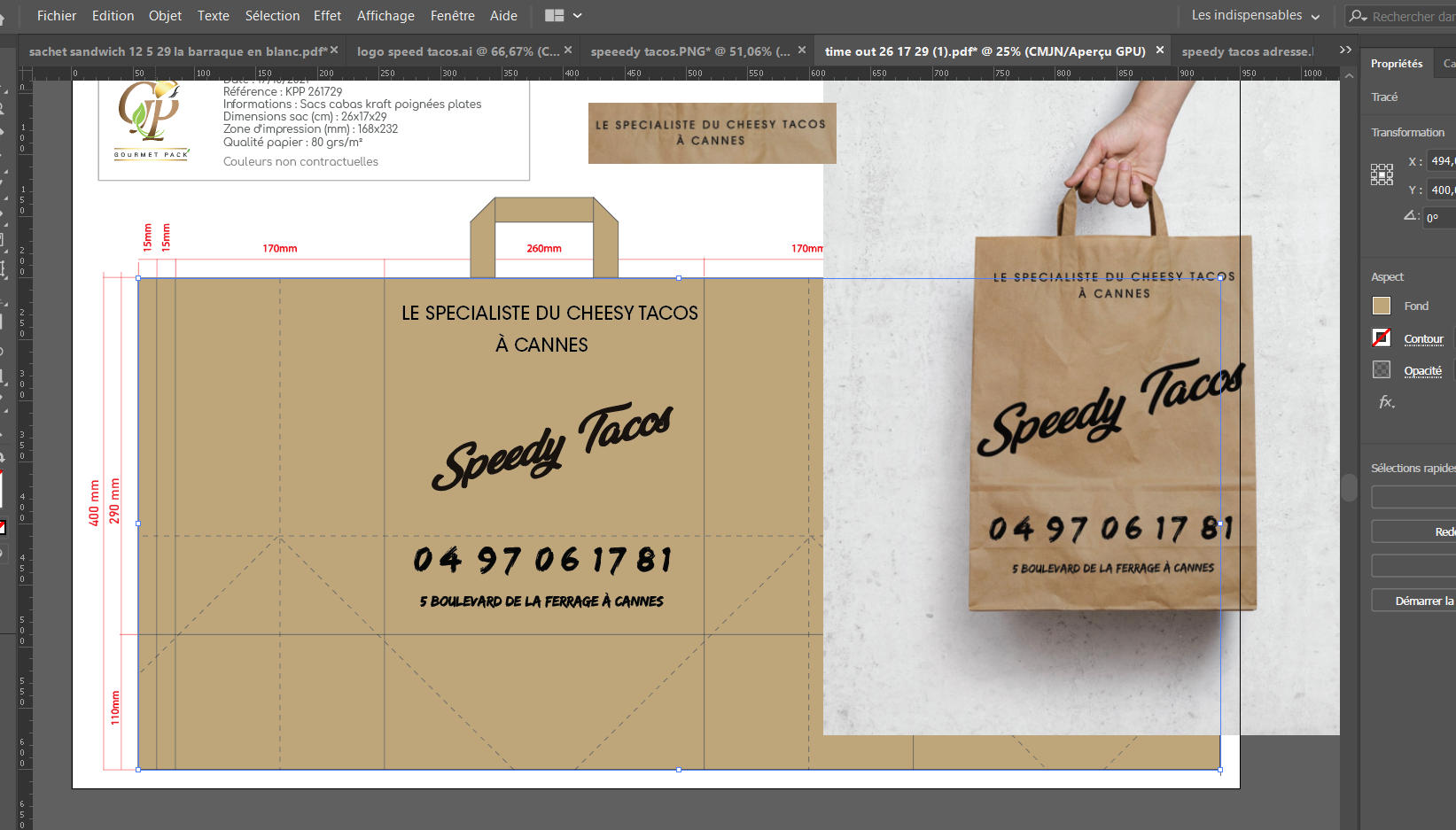This screenshot has width=1456, height=830.
Task: Click the X position field
Action: coord(1442,161)
